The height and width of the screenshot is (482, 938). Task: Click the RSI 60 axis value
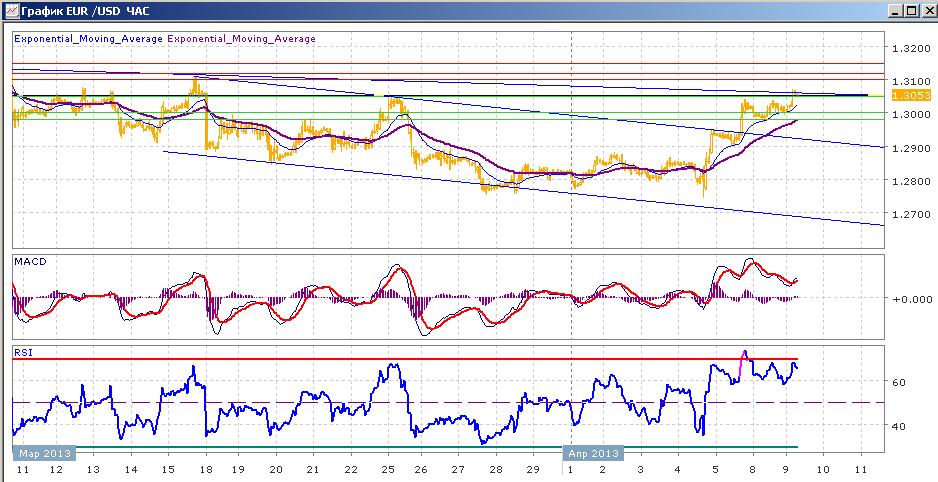pos(899,382)
